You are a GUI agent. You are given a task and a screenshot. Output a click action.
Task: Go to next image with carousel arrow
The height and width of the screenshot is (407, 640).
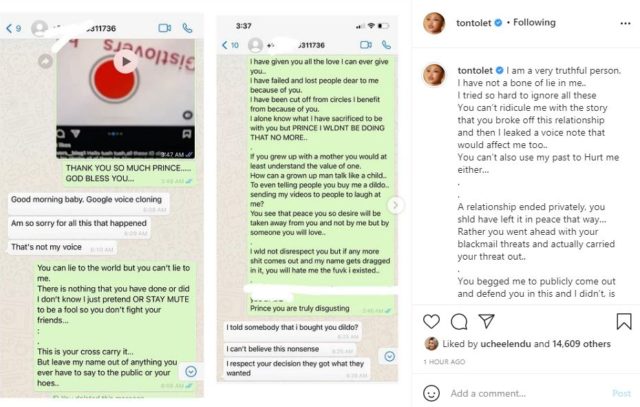(395, 205)
